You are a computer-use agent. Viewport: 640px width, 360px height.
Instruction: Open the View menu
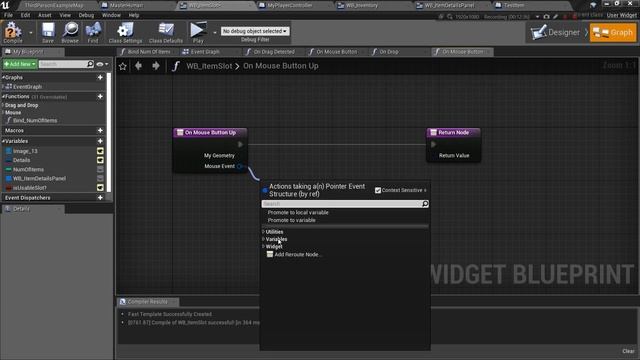pos(65,15)
